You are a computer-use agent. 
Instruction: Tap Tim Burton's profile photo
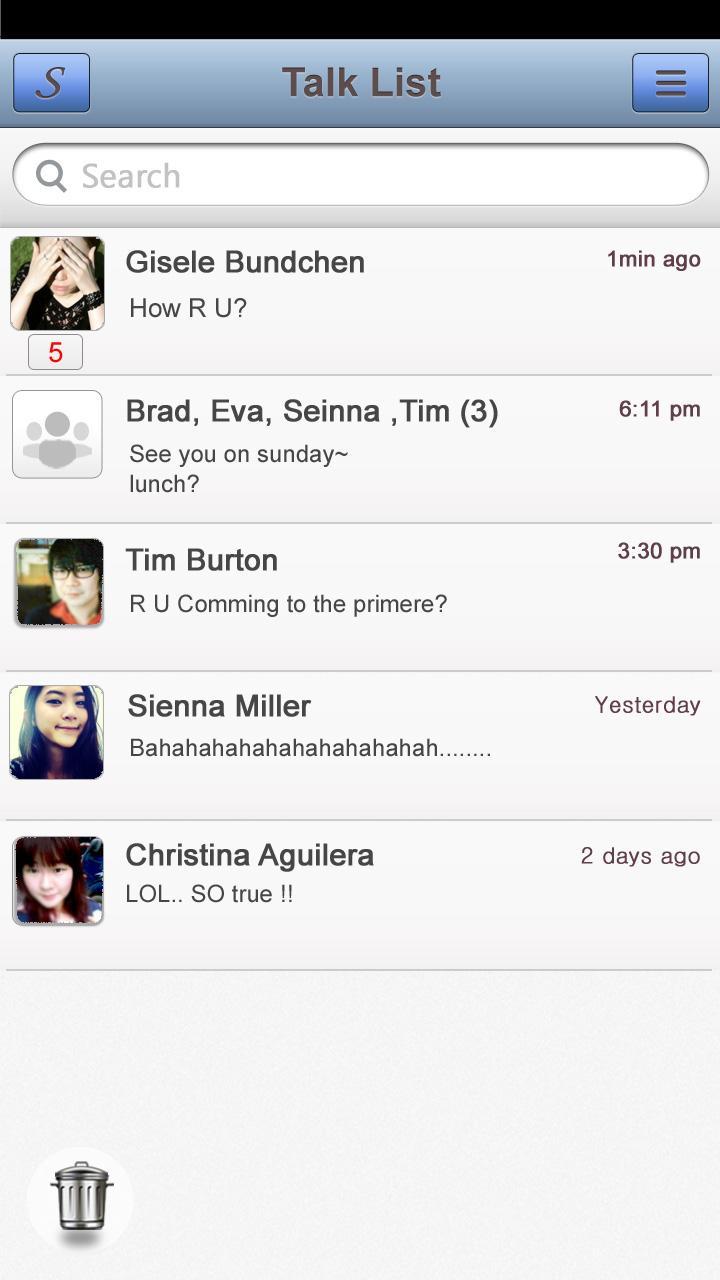click(x=59, y=582)
